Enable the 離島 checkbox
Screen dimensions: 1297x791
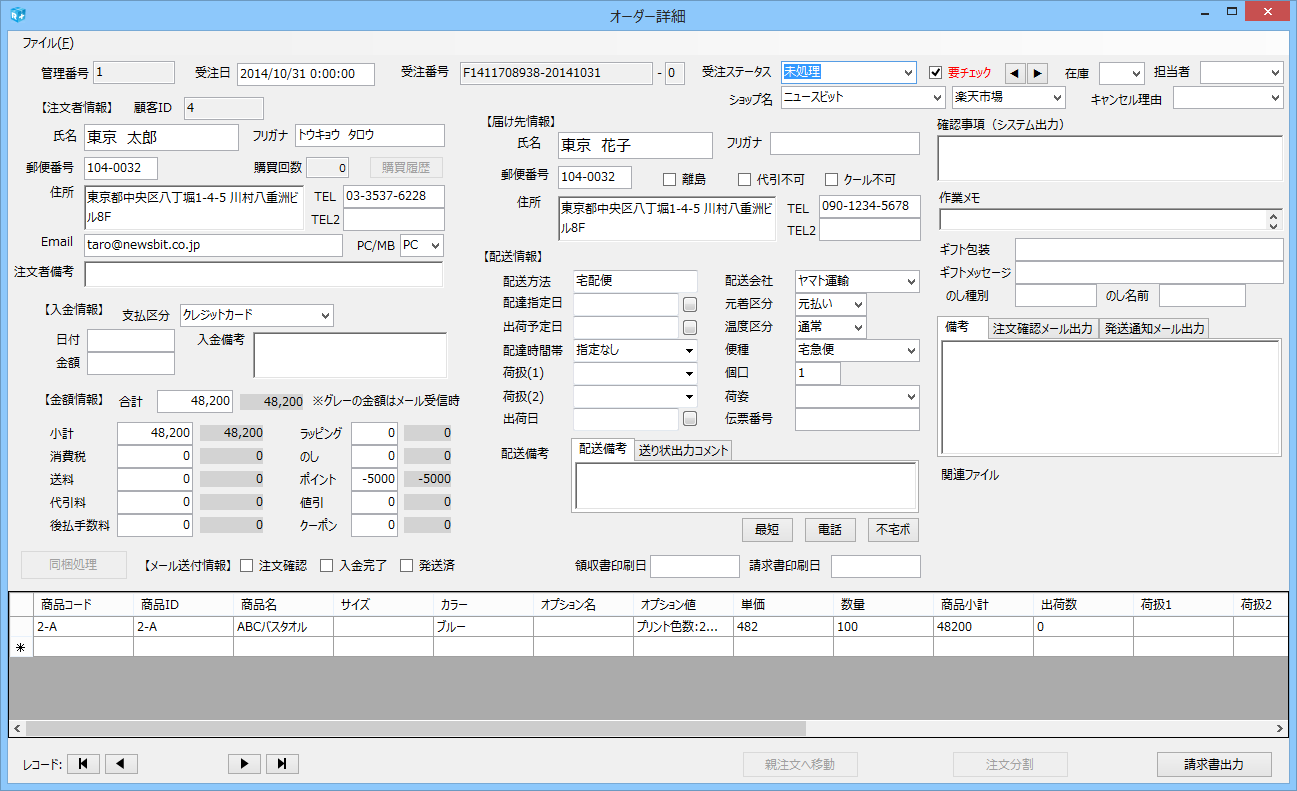pos(671,180)
